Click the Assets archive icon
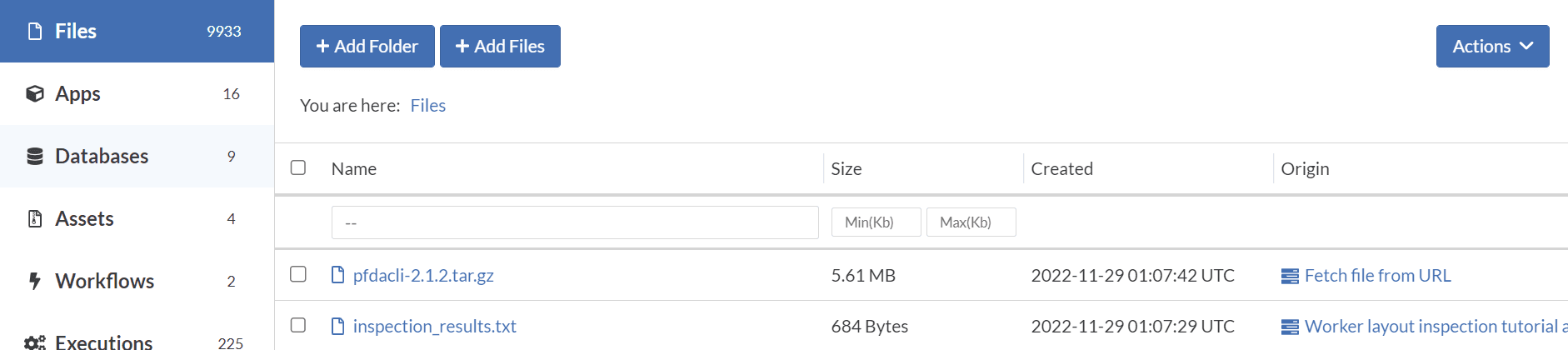 tap(35, 218)
